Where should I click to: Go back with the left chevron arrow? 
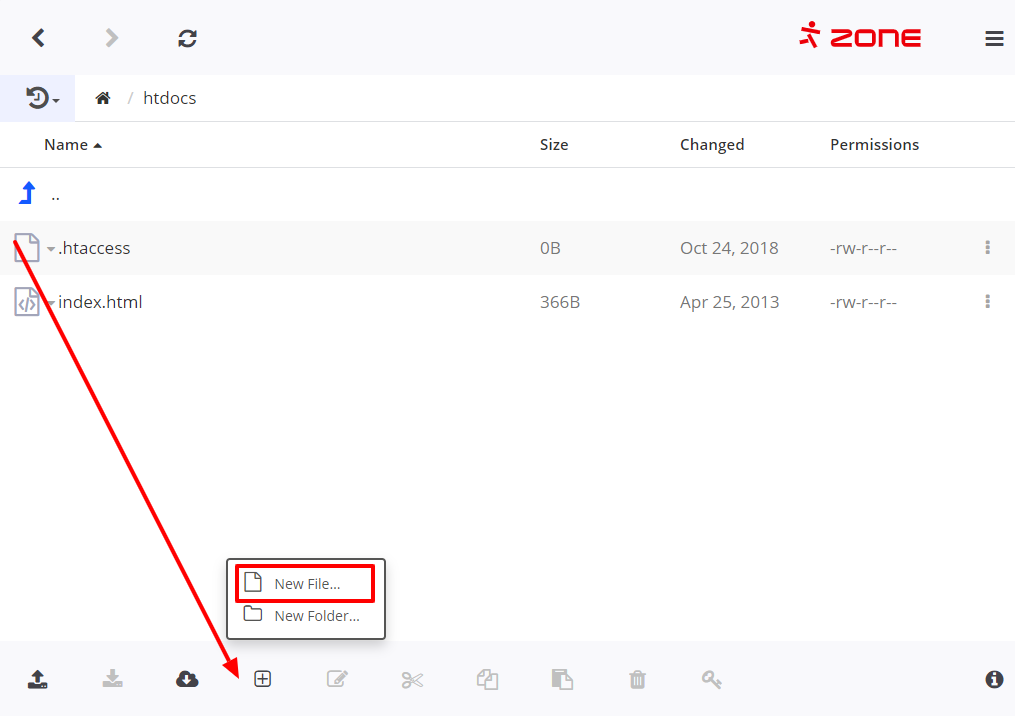pos(38,38)
